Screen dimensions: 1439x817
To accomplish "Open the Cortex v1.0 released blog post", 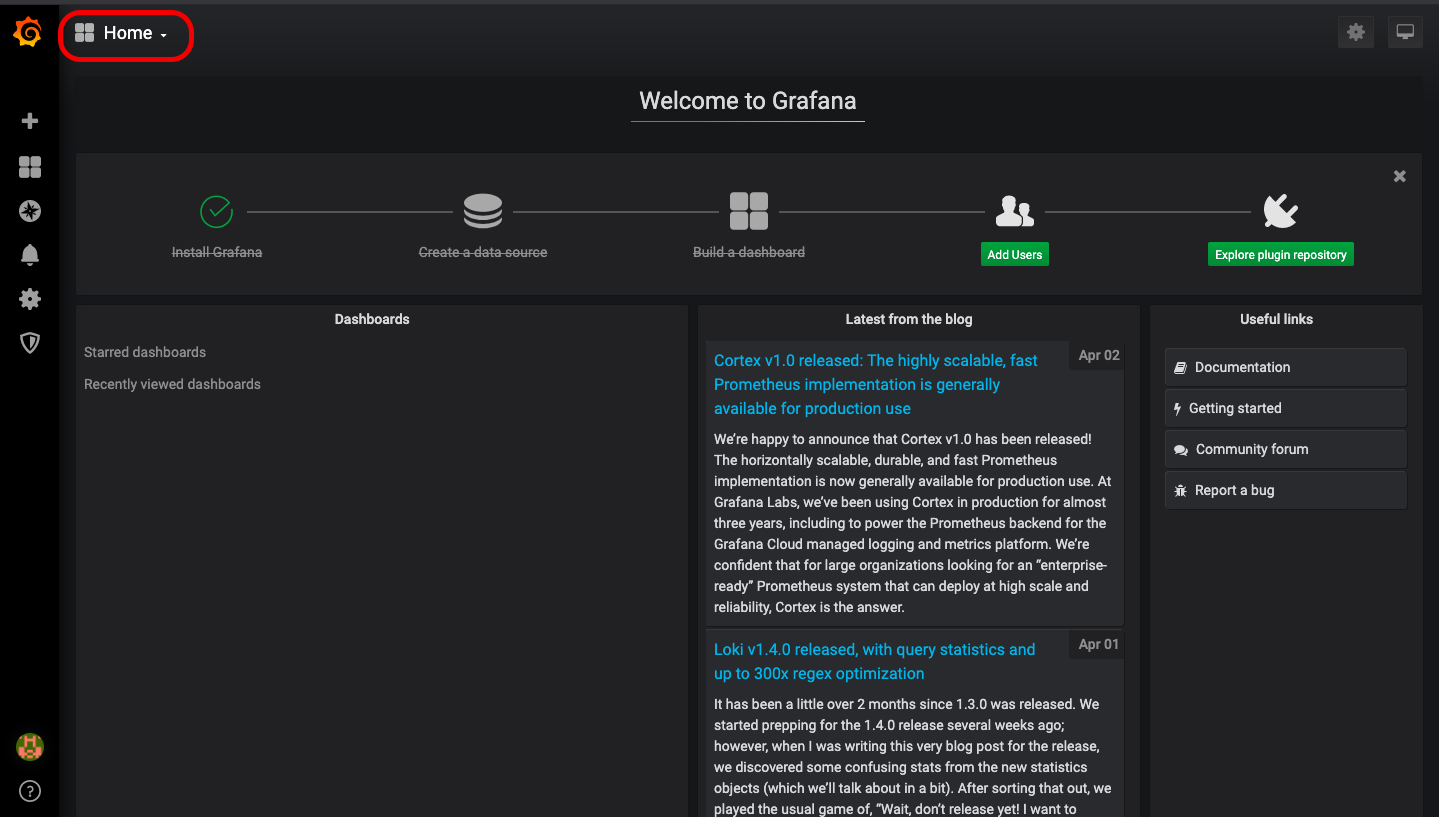I will [876, 384].
